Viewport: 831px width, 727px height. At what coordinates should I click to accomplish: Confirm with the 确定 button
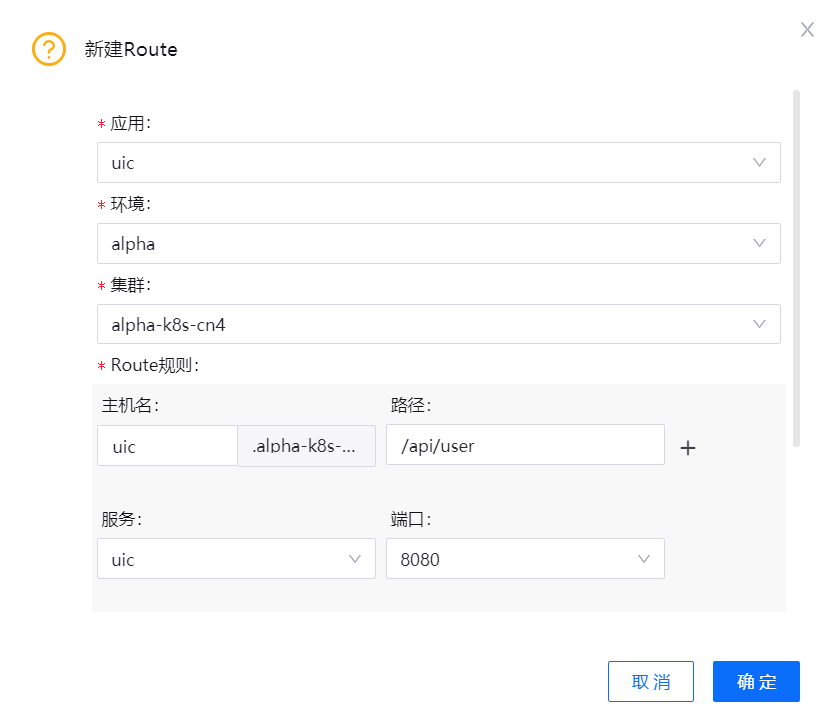point(756,682)
